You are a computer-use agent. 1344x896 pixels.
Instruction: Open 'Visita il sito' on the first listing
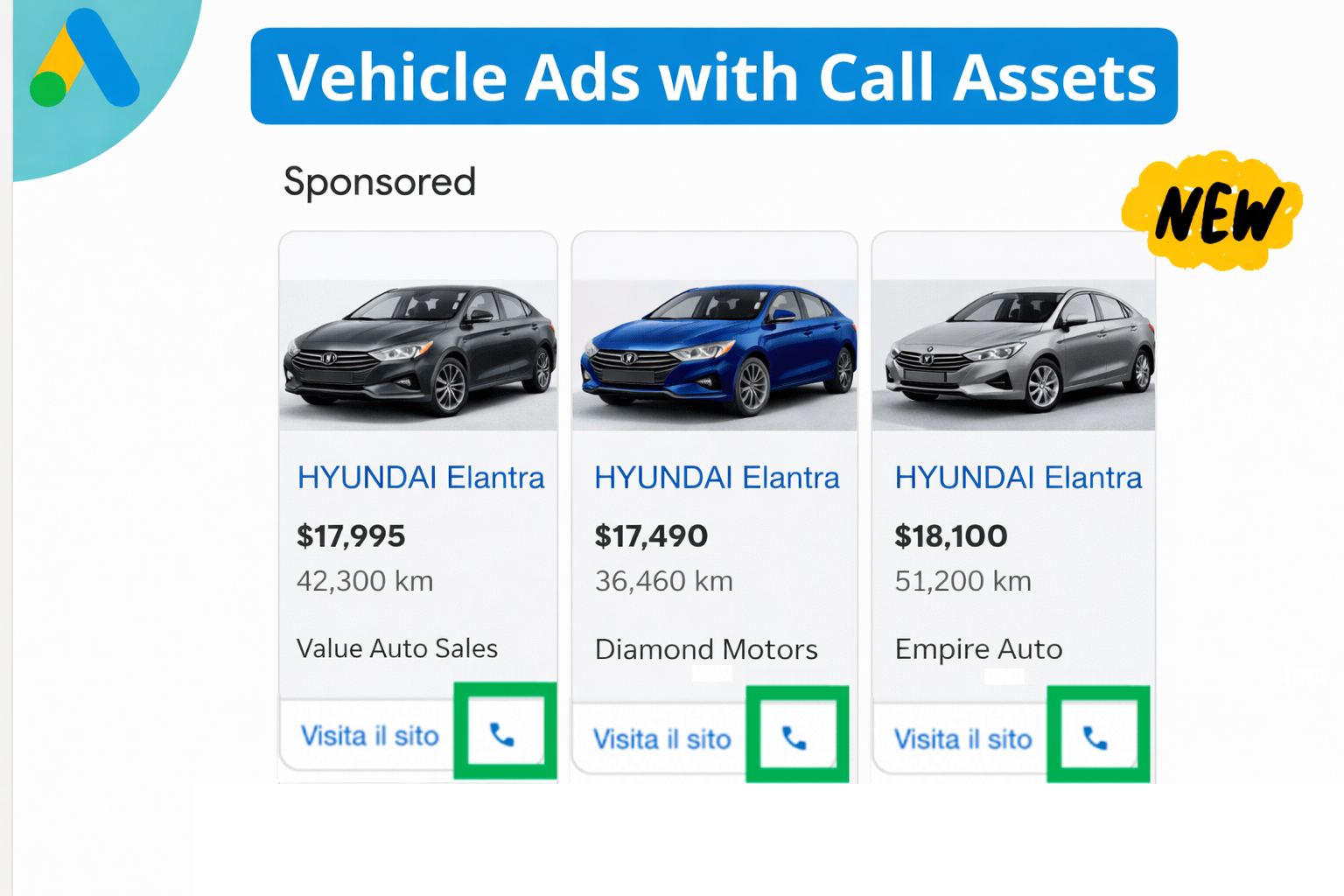[x=367, y=736]
